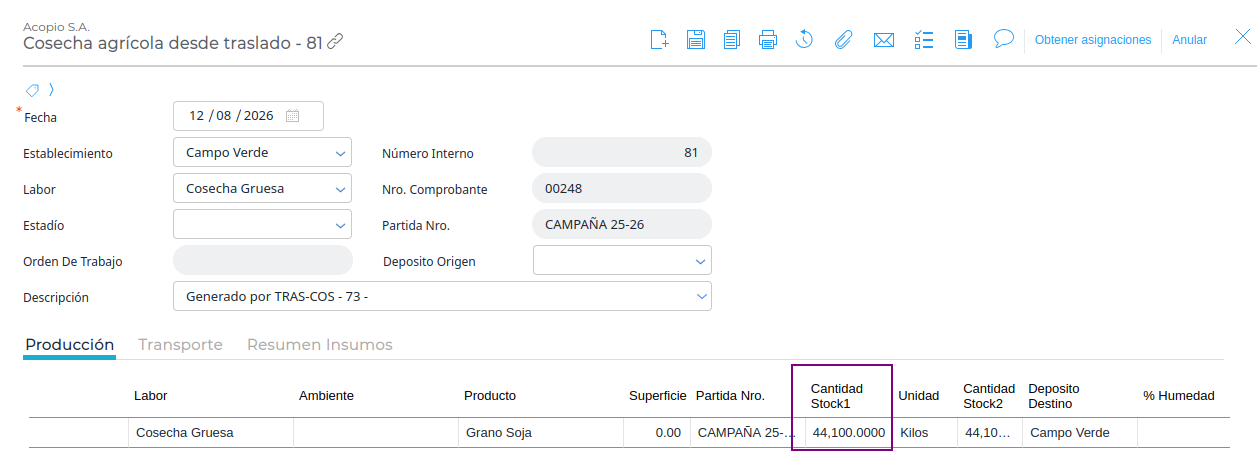
Task: Click the Producto column header
Action: pyautogui.click(x=490, y=396)
